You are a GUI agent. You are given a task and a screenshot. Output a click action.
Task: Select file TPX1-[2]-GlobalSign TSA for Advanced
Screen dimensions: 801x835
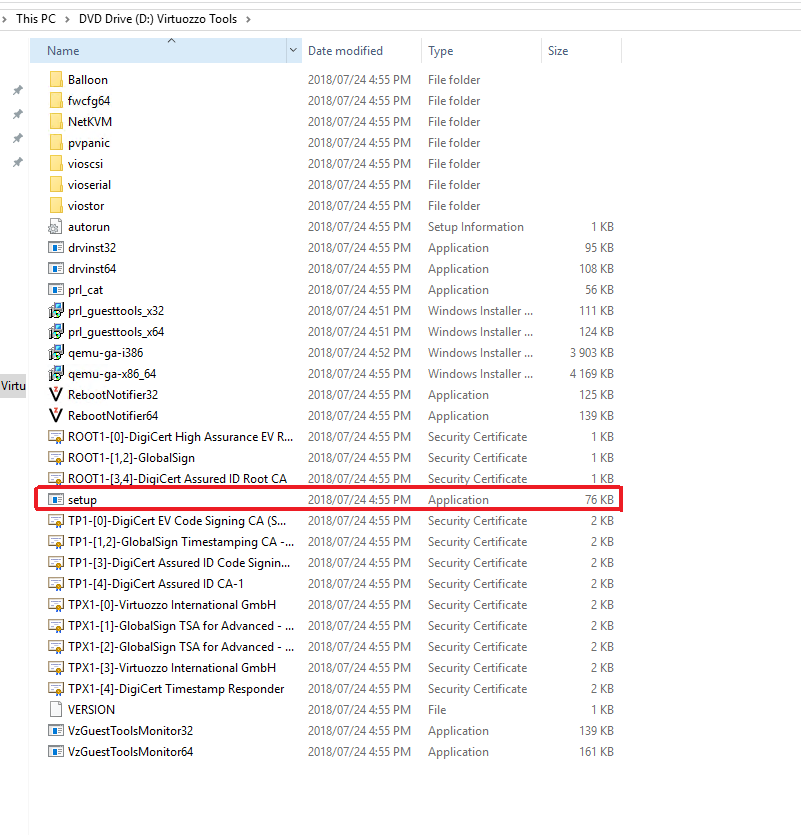coord(181,646)
